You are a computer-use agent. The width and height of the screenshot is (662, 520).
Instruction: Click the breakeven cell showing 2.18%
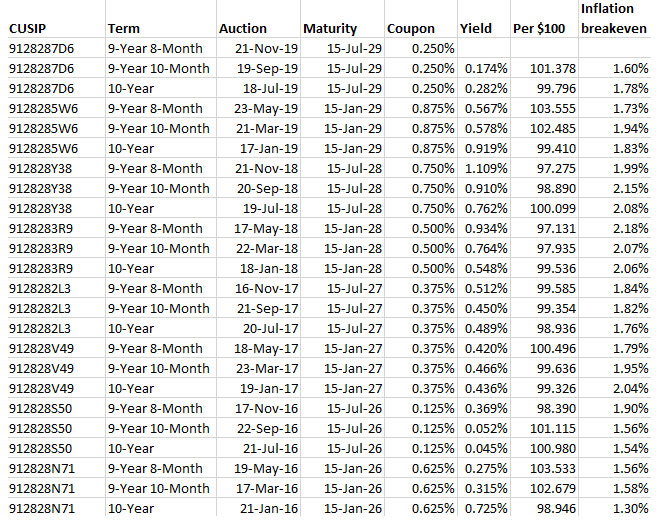click(x=619, y=228)
